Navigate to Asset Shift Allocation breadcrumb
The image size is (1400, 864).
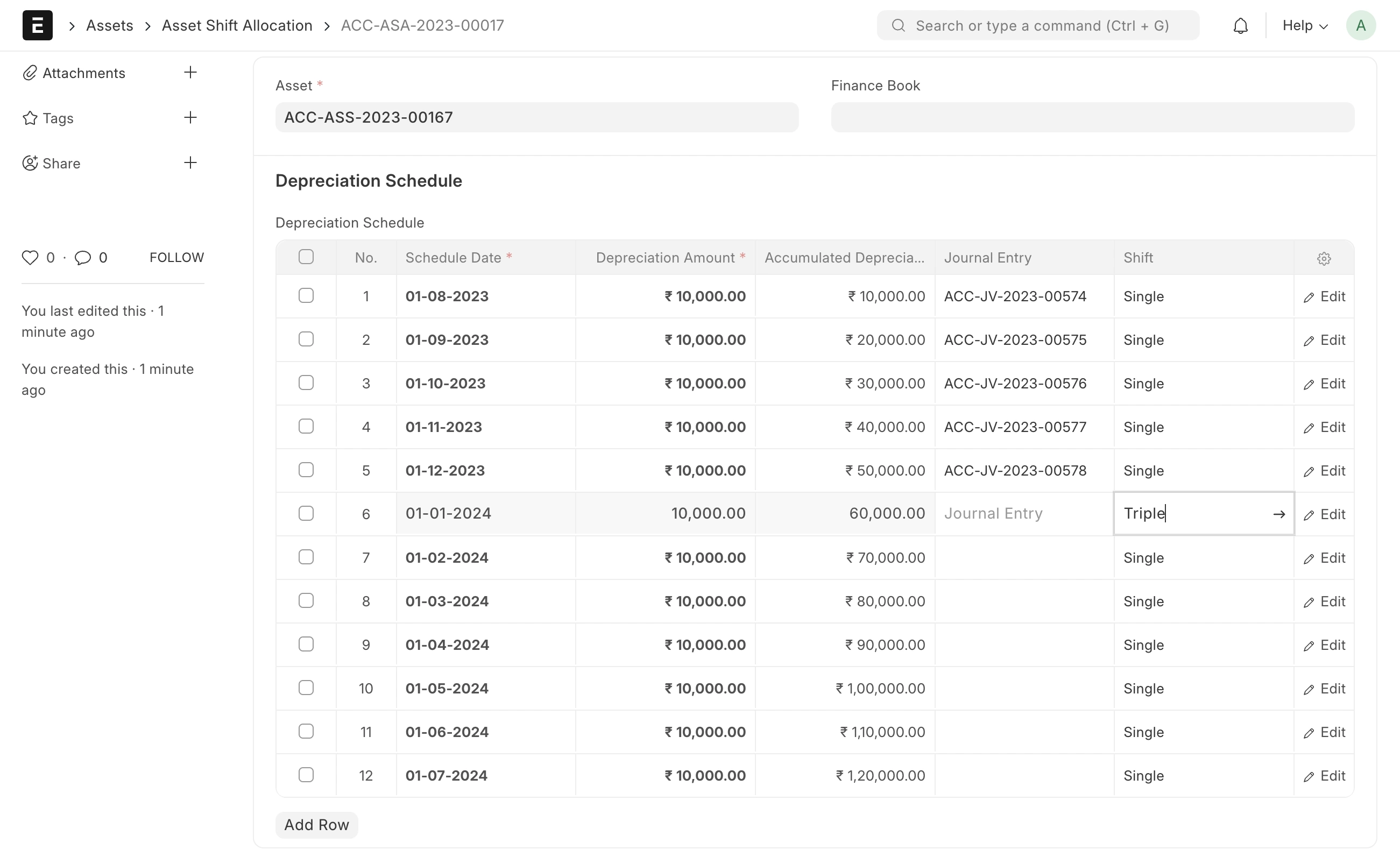[237, 26]
